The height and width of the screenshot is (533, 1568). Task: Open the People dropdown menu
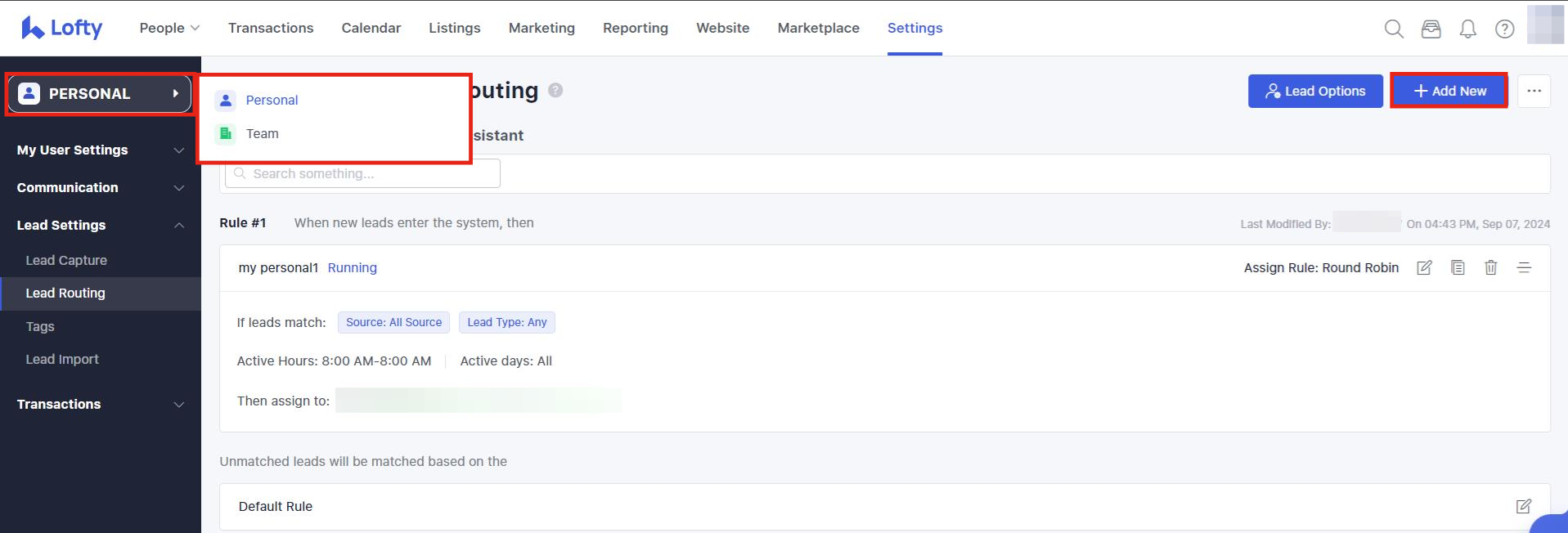tap(169, 28)
